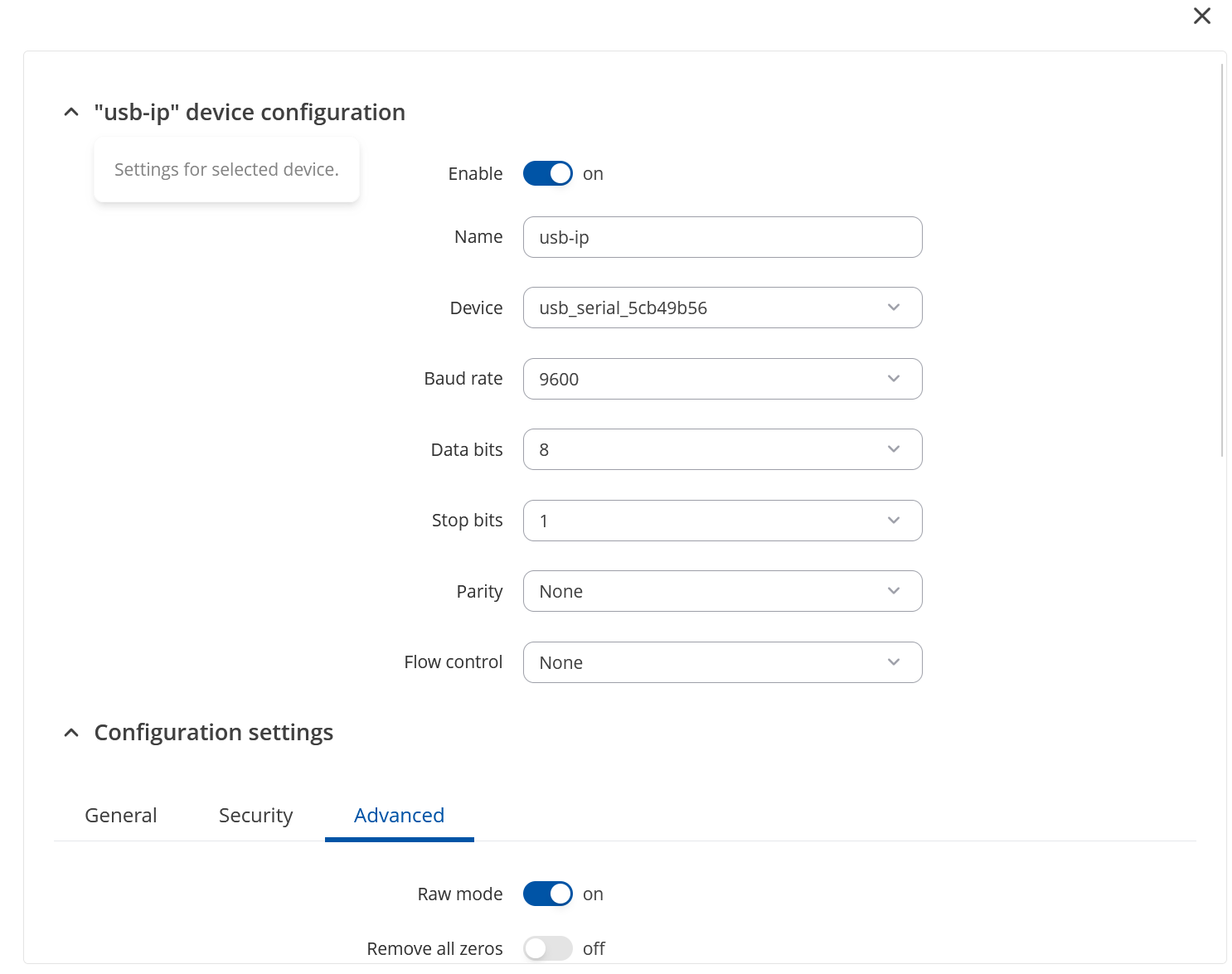The width and height of the screenshot is (1232, 974).
Task: Select the Advanced tab
Action: coord(399,816)
